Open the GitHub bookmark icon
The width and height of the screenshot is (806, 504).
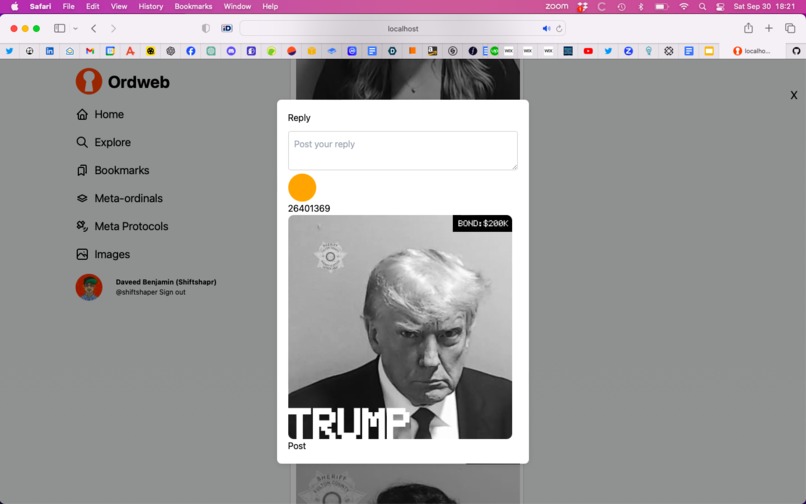pyautogui.click(x=796, y=51)
